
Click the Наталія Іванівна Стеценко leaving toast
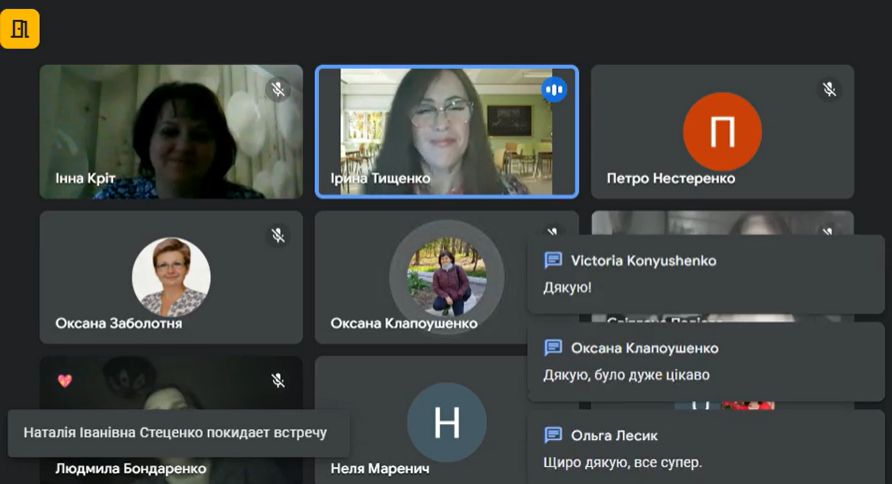[175, 433]
